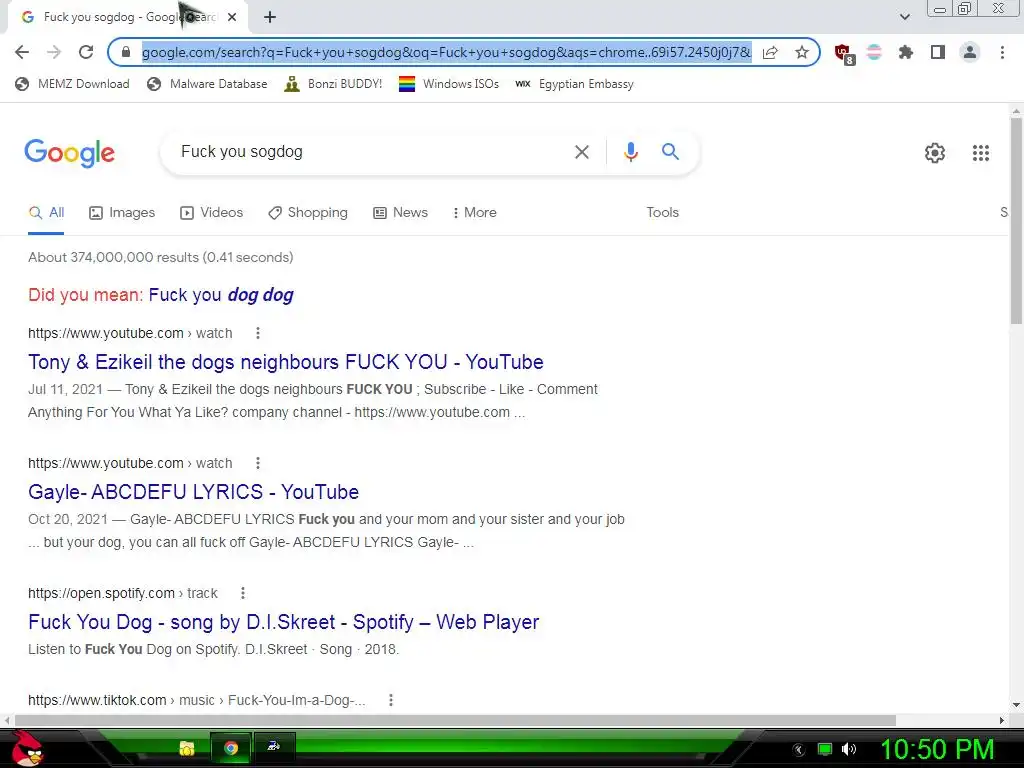Open Chrome profile avatar

pyautogui.click(x=970, y=52)
